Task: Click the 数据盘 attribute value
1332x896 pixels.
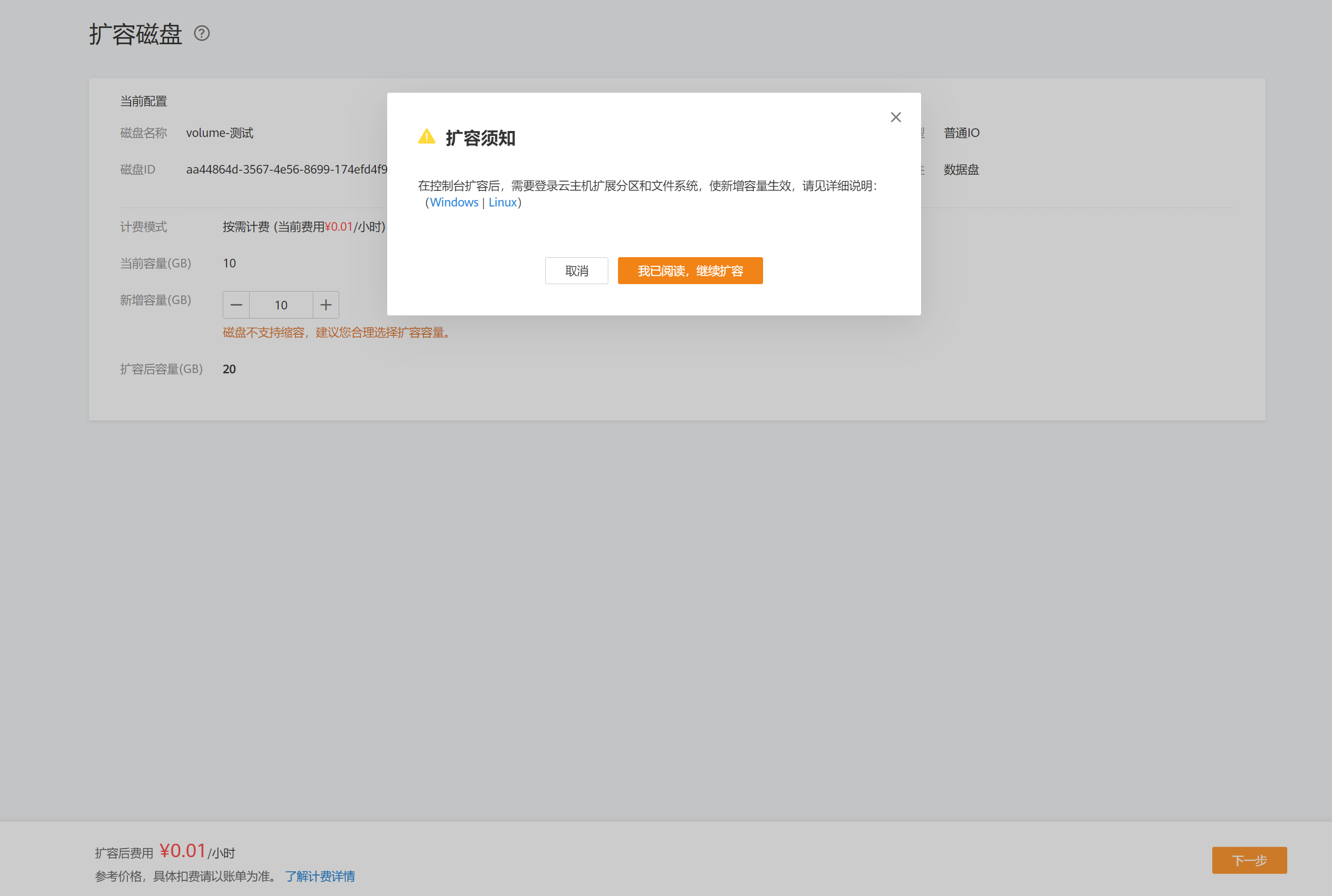Action: 960,170
